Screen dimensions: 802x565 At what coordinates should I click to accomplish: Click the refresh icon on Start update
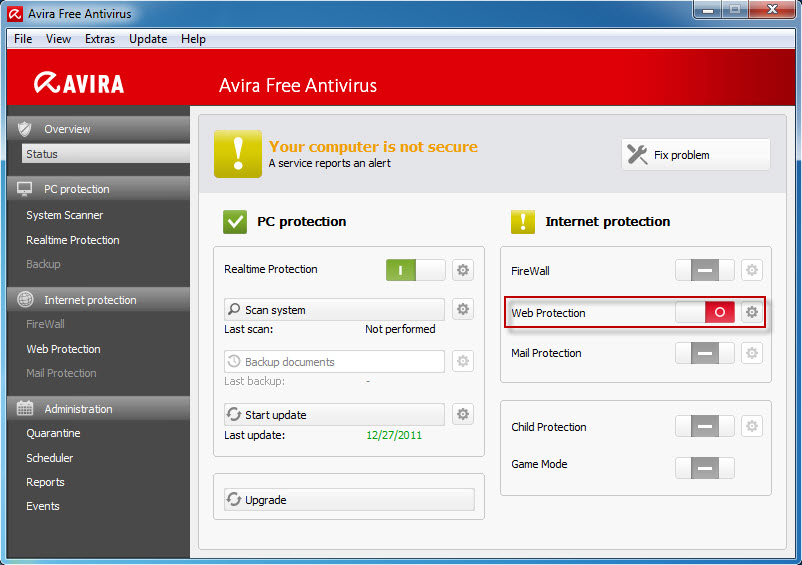tap(234, 414)
